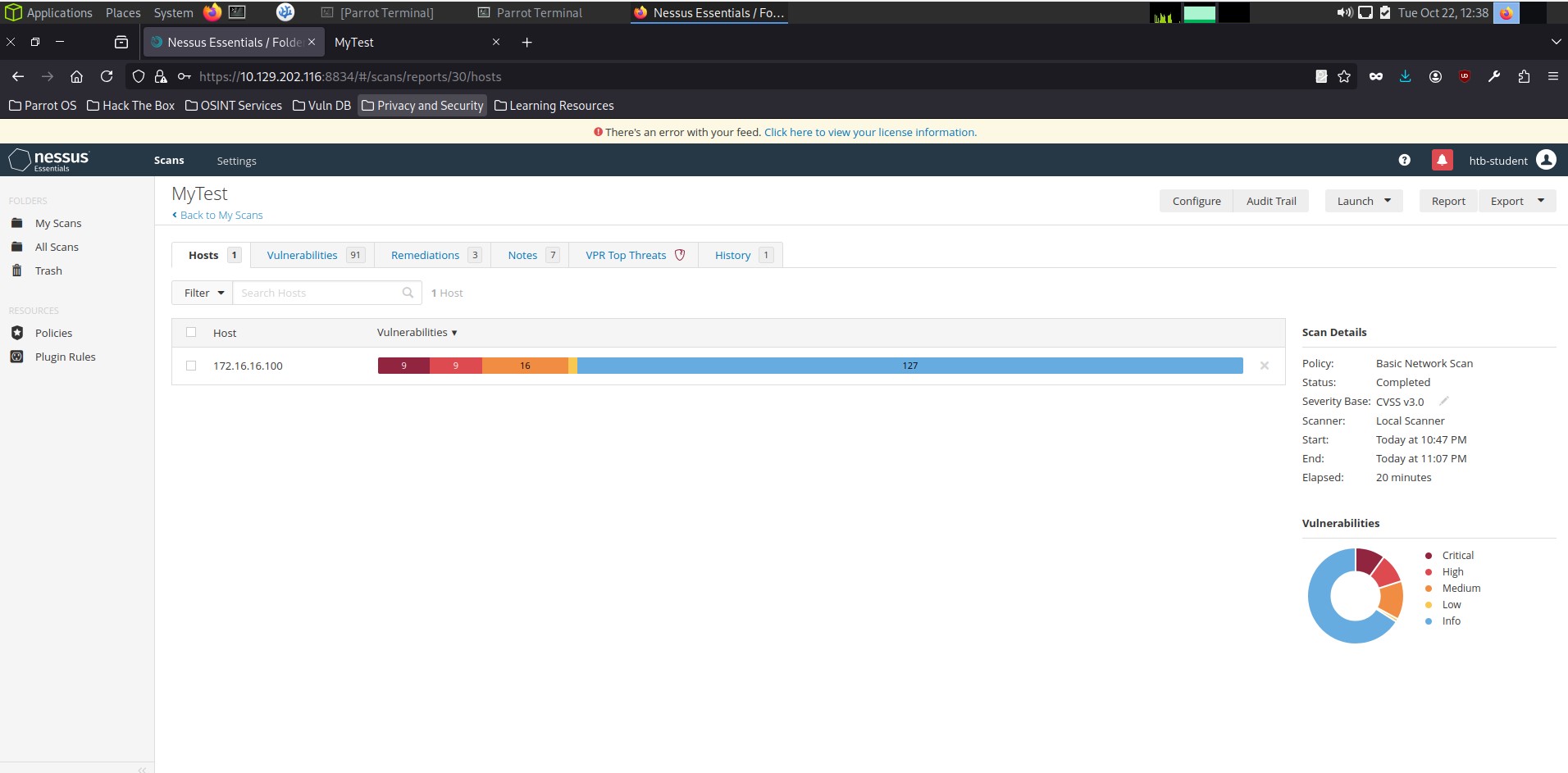Click the Firefox launcher in top panel
Viewport: 1568px width, 773px height.
coord(212,12)
